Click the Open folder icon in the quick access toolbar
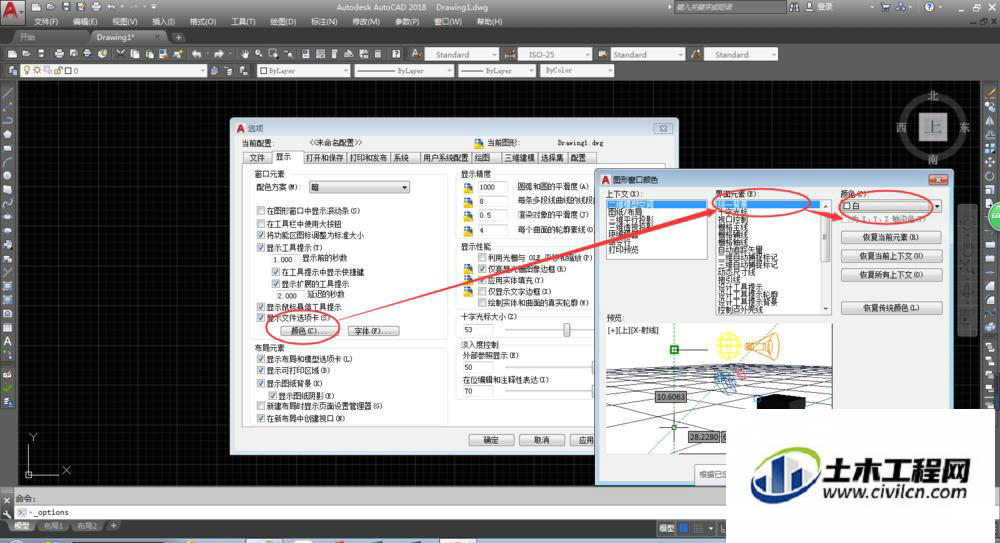Viewport: 1000px width, 543px height. [x=51, y=7]
